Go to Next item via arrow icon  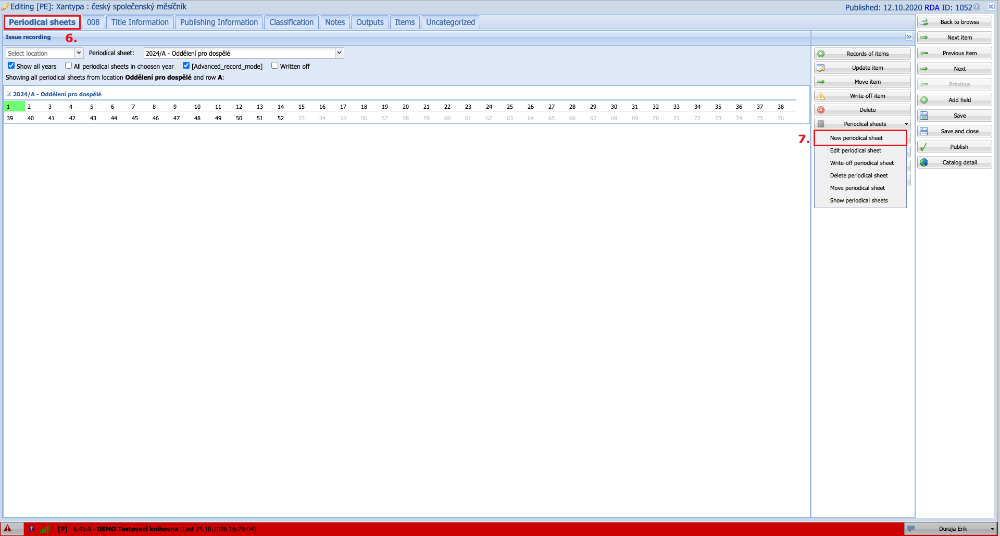click(x=924, y=38)
